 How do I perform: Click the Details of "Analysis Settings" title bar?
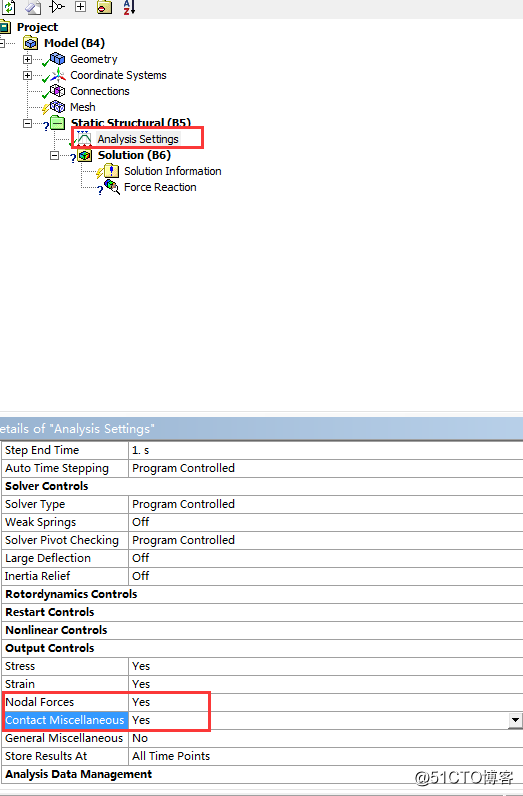[261, 428]
